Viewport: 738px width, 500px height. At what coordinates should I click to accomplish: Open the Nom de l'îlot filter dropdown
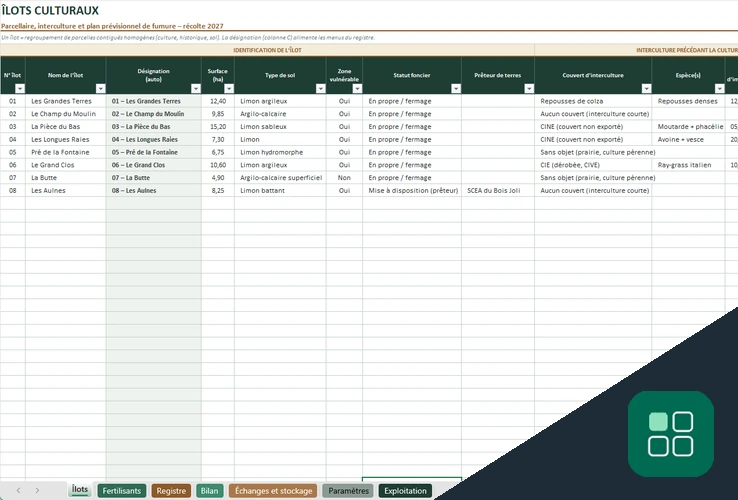click(101, 89)
